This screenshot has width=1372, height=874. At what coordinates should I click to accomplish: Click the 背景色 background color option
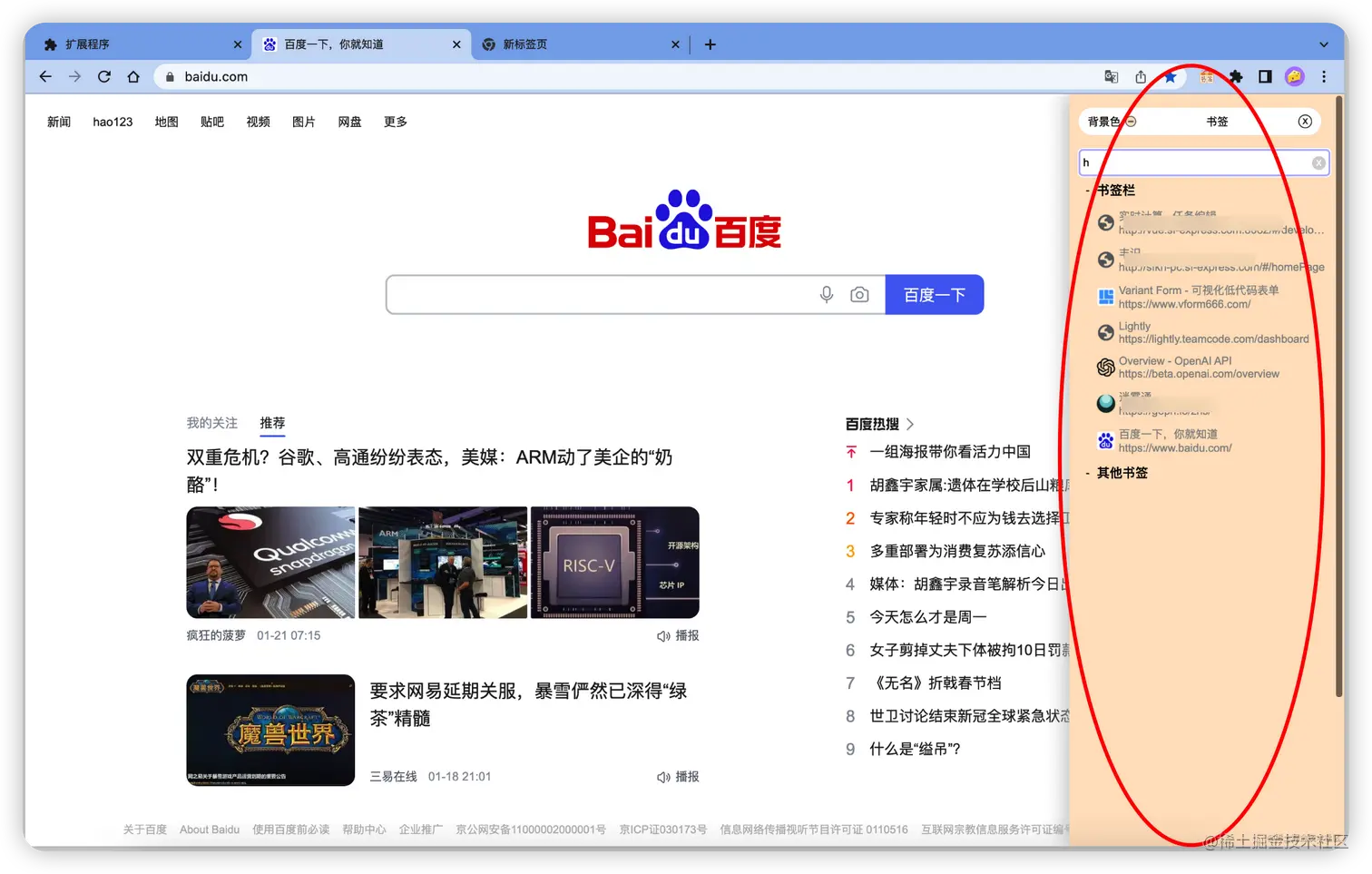click(x=1104, y=122)
